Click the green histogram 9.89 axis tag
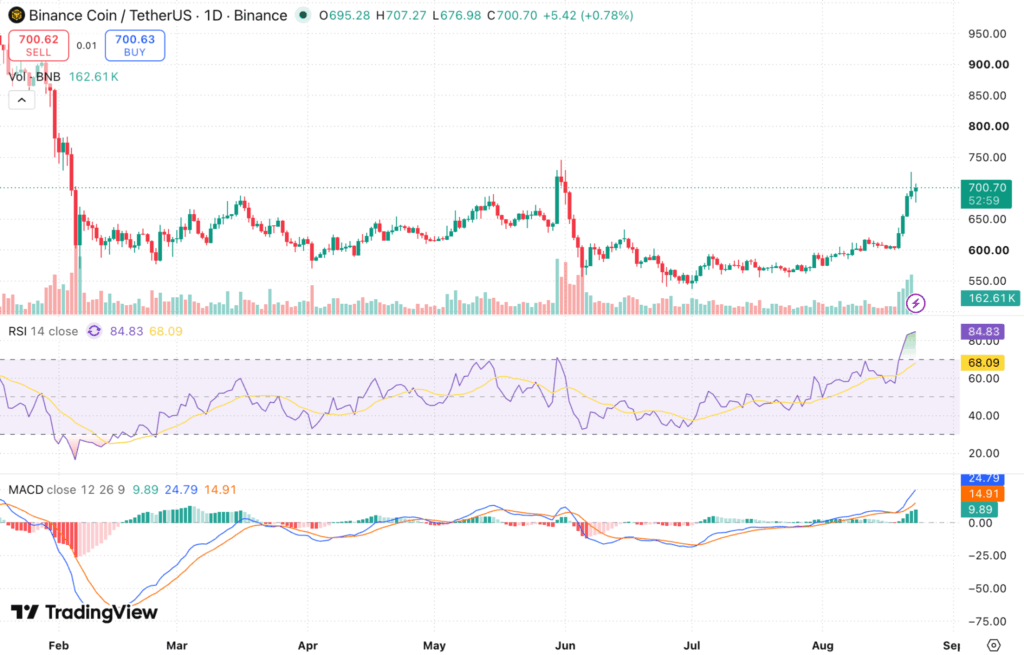Viewport: 1024px width, 655px height. tap(979, 509)
